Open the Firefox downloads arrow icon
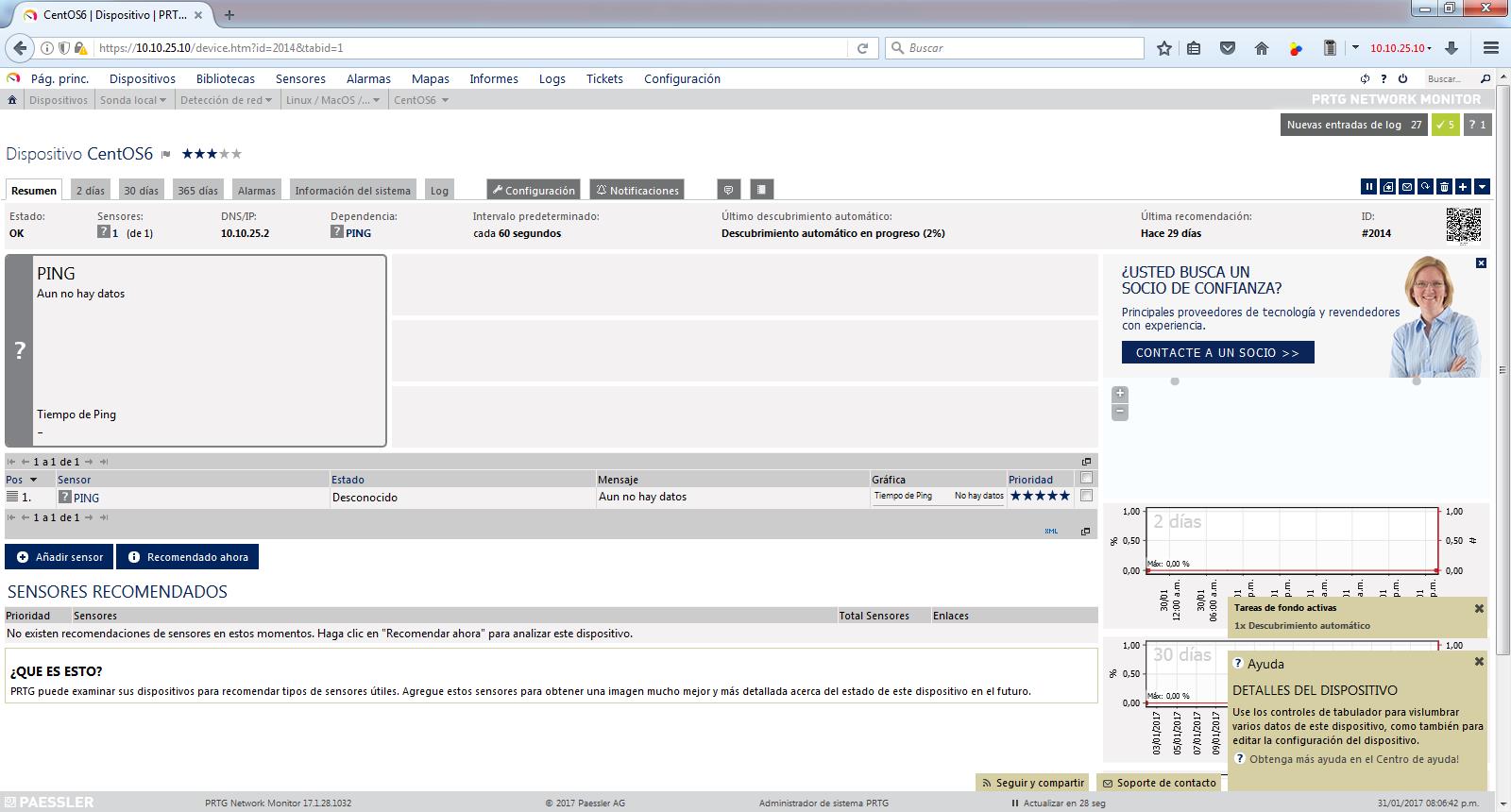 [1452, 48]
